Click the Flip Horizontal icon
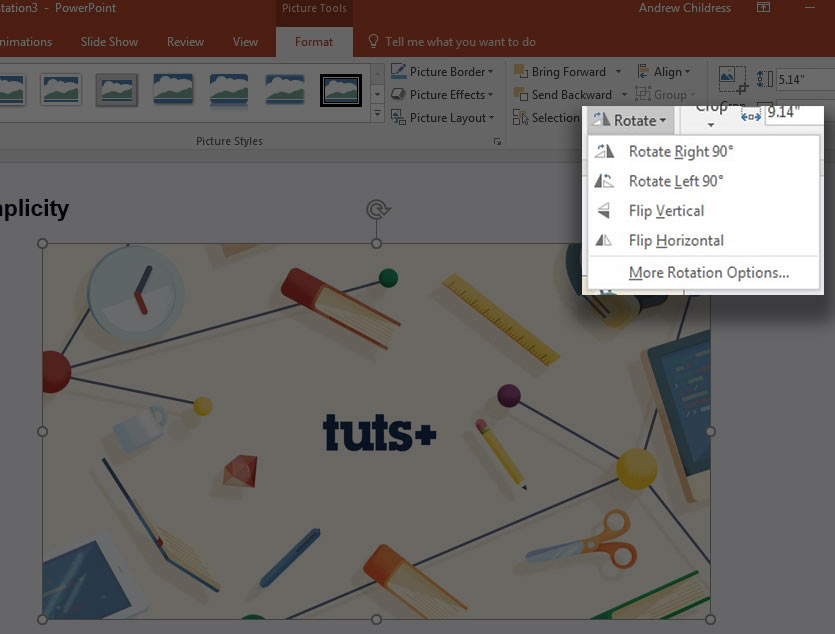This screenshot has height=634, width=835. coord(604,240)
